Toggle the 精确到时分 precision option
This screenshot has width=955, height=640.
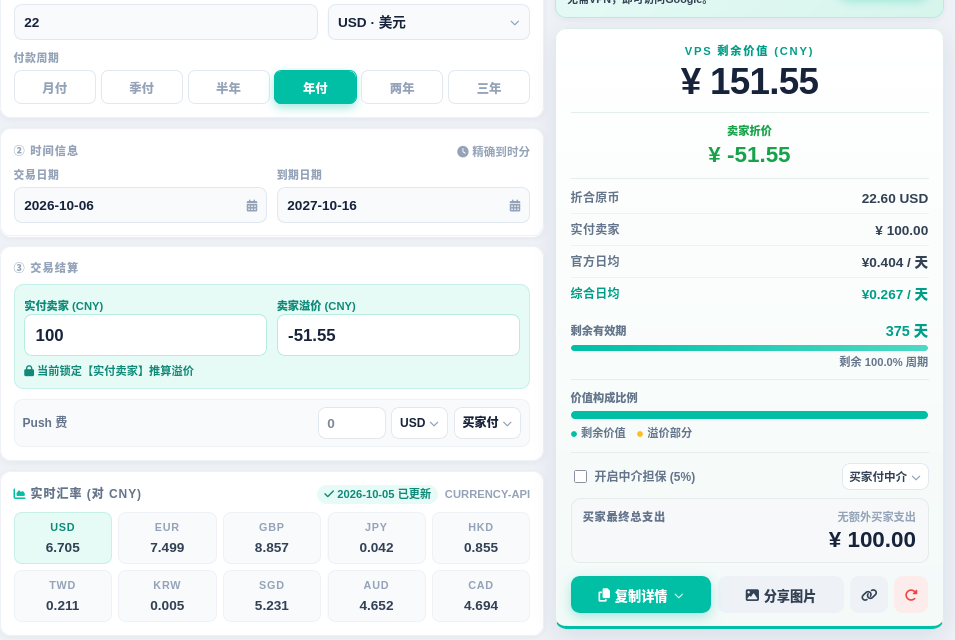[493, 152]
